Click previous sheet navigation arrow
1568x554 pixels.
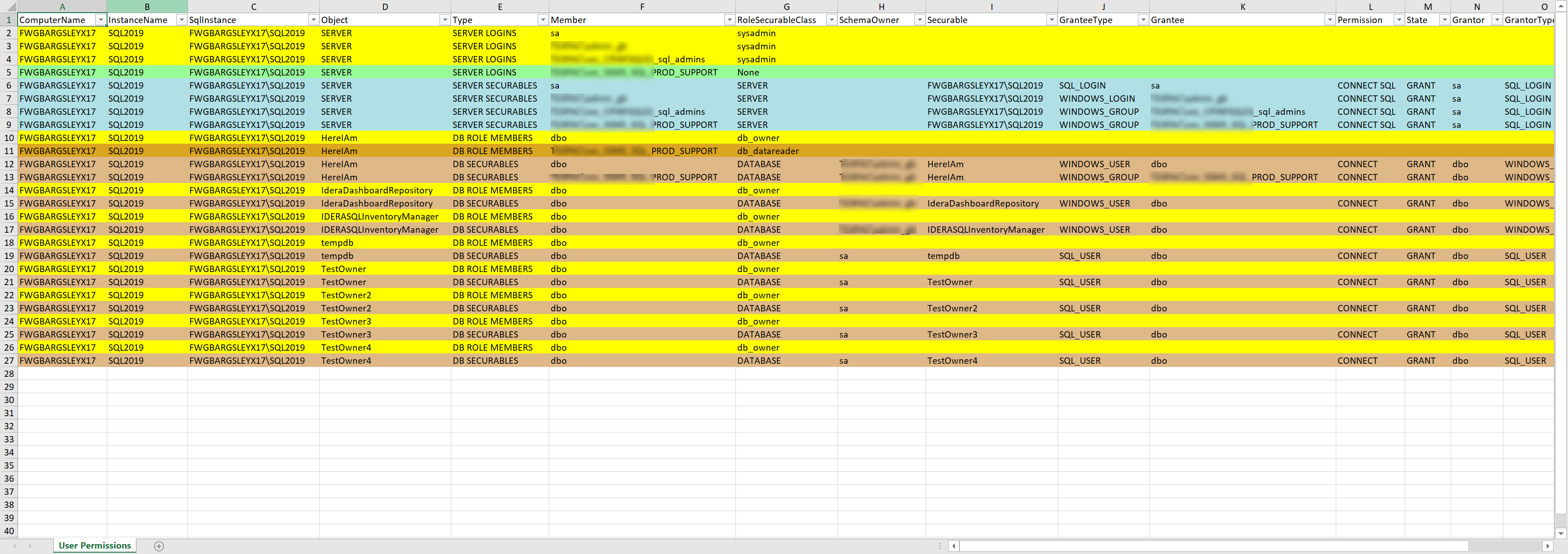tap(14, 546)
